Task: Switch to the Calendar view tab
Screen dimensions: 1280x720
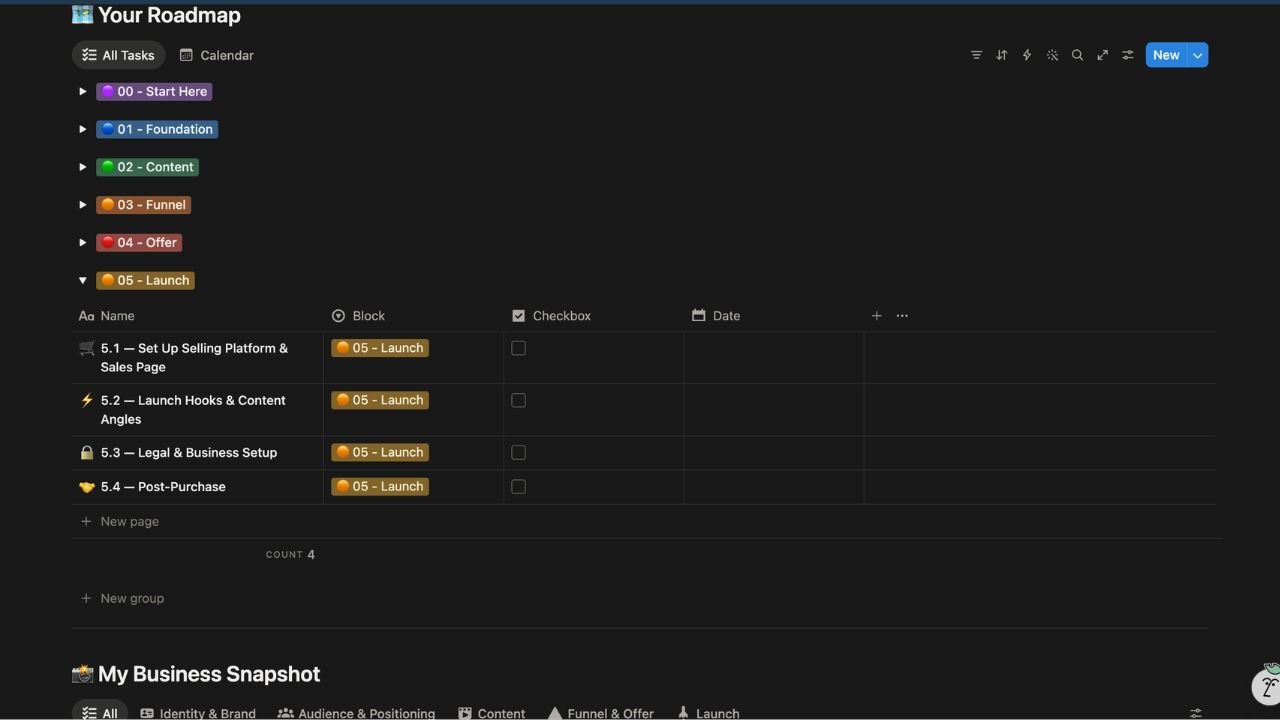Action: tap(216, 55)
